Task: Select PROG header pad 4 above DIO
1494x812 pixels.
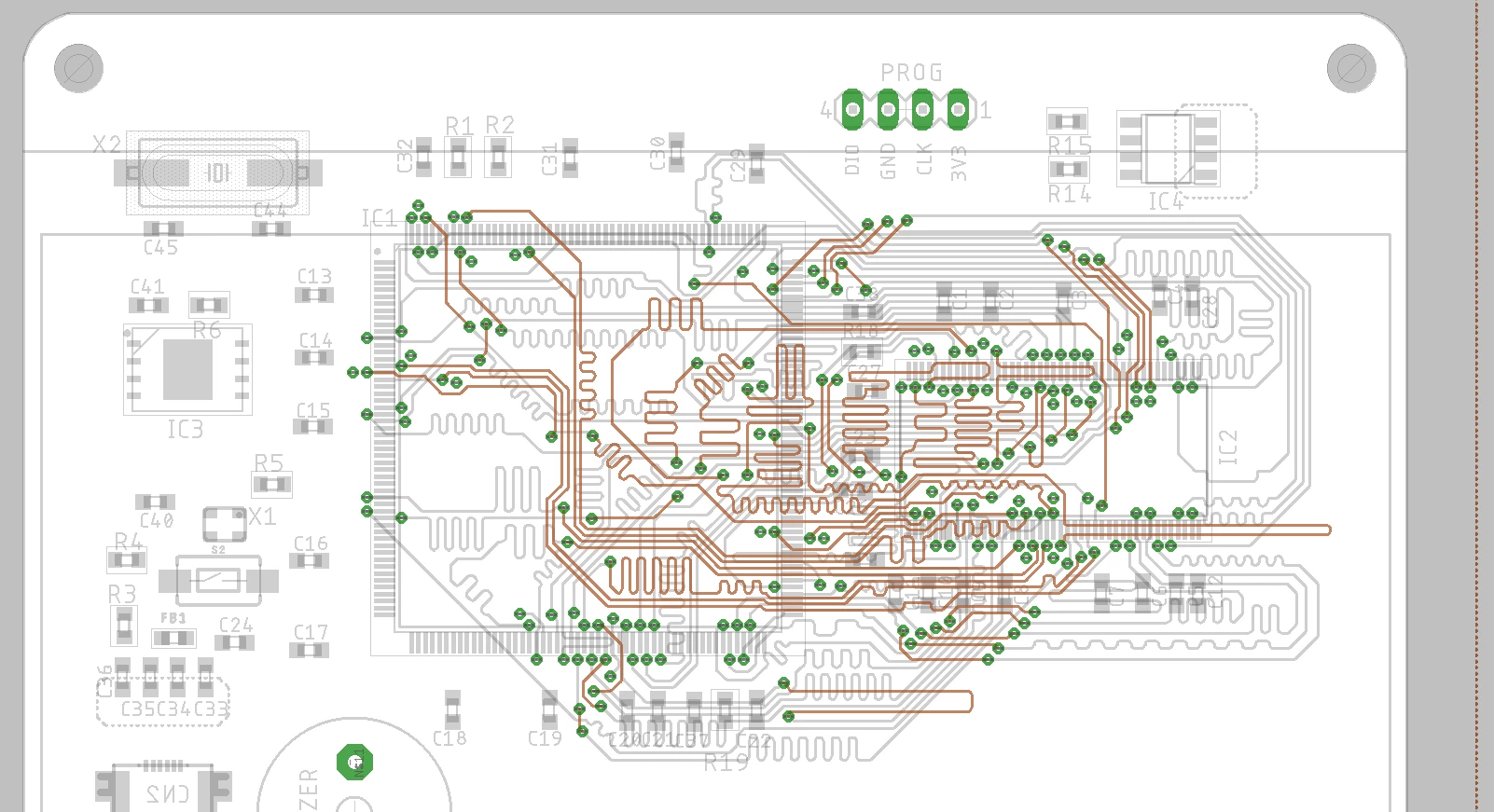Action: (851, 110)
